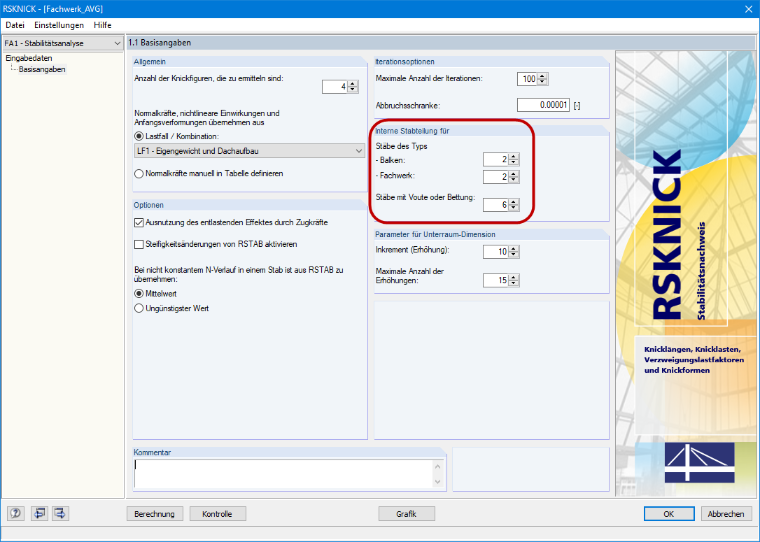Decrease Inkrement (Erhöhung) value
Viewport: 760px width, 542px height.
pos(514,255)
